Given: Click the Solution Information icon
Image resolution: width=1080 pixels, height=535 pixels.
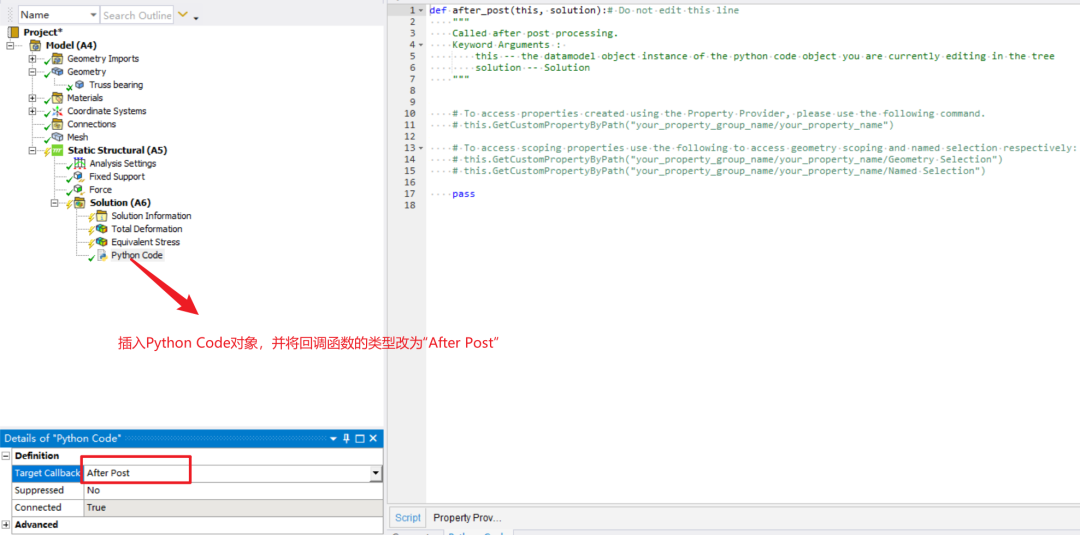Looking at the screenshot, I should pyautogui.click(x=102, y=216).
